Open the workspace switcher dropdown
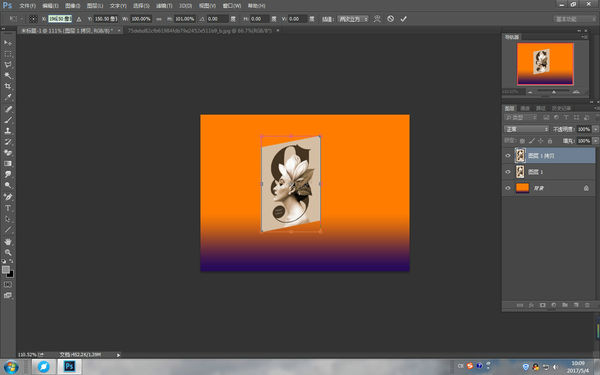This screenshot has width=600, height=375. pyautogui.click(x=574, y=19)
